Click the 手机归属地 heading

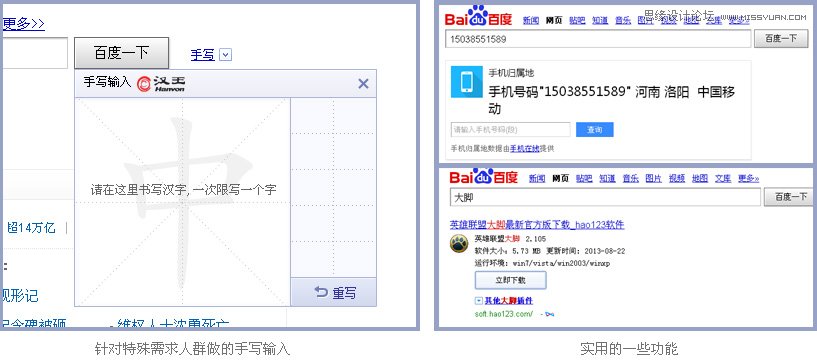tap(511, 73)
